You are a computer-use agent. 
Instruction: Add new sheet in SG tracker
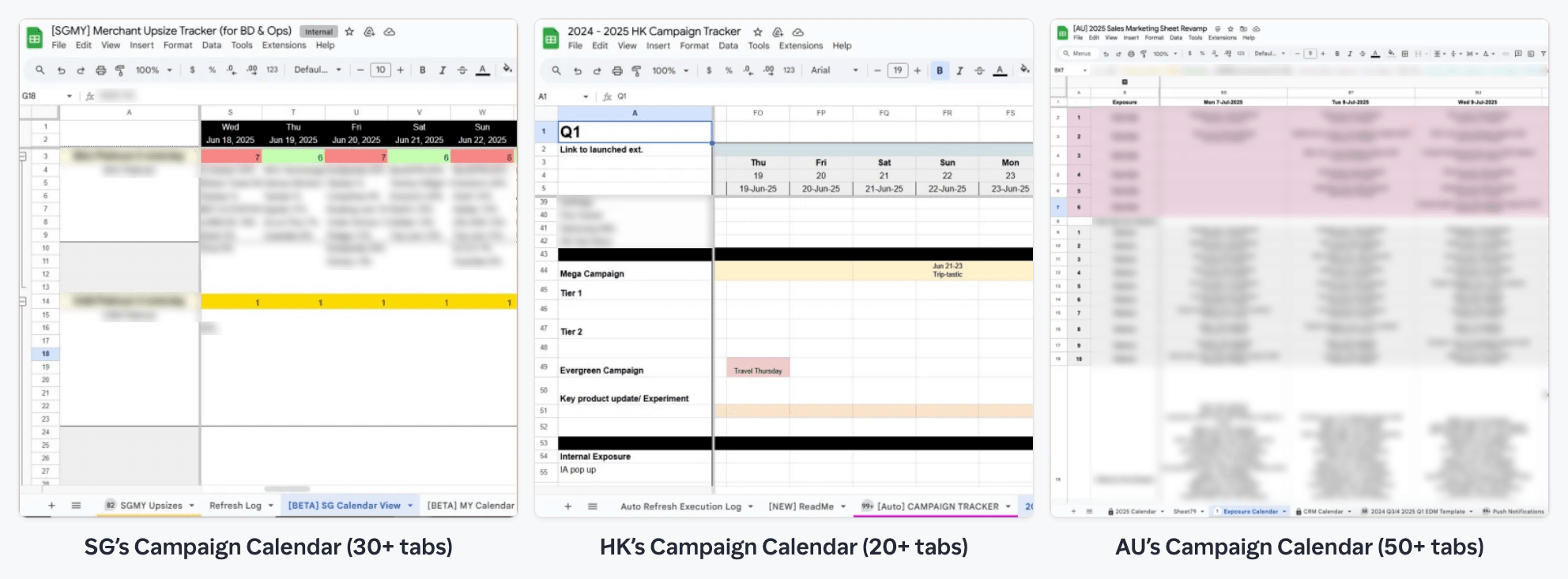51,506
